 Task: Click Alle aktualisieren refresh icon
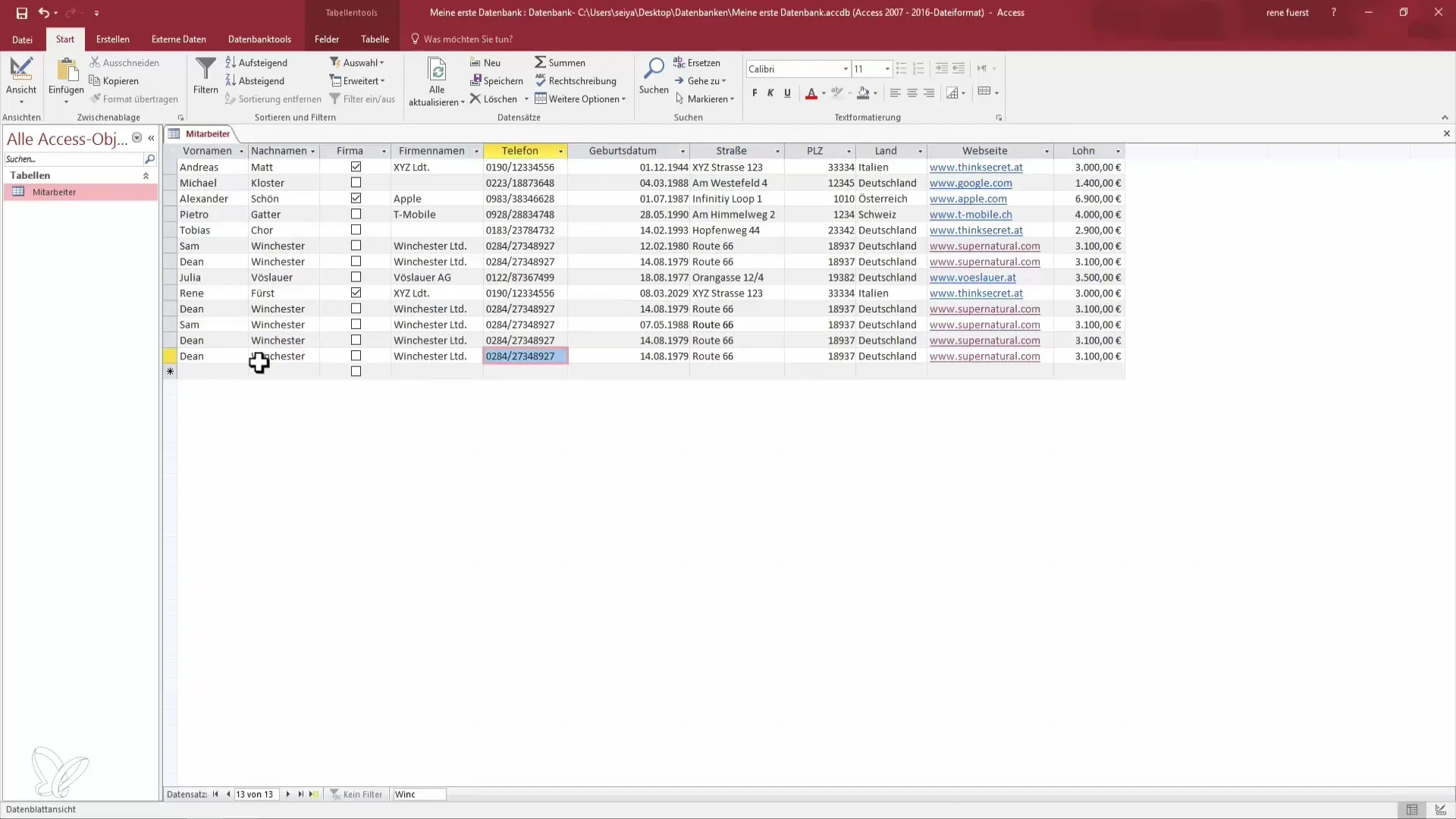[437, 70]
